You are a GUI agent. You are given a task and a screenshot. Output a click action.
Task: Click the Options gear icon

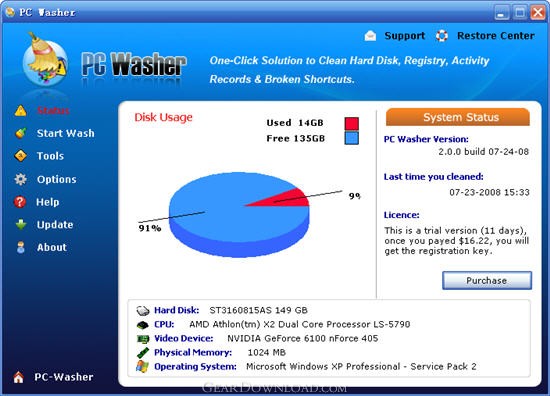pos(21,179)
